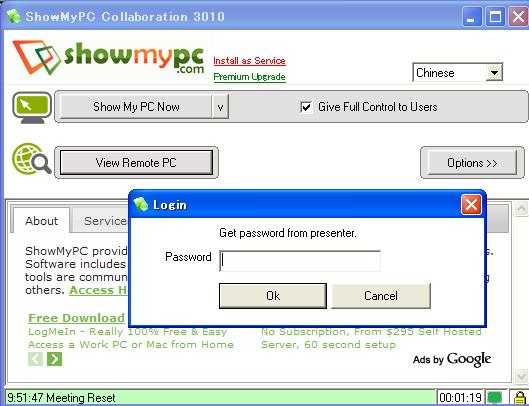Maximize the ShowMyPC window

(x=495, y=16)
